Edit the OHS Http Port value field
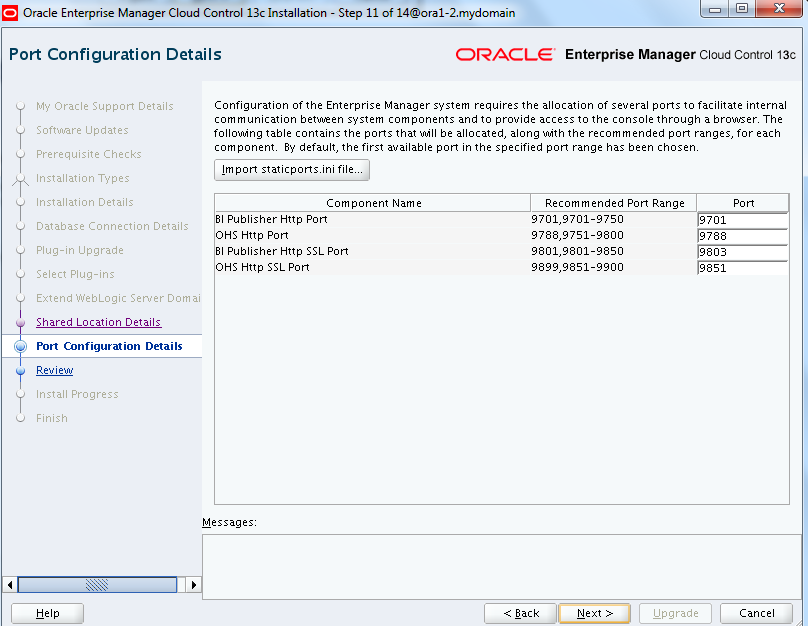 [x=744, y=236]
